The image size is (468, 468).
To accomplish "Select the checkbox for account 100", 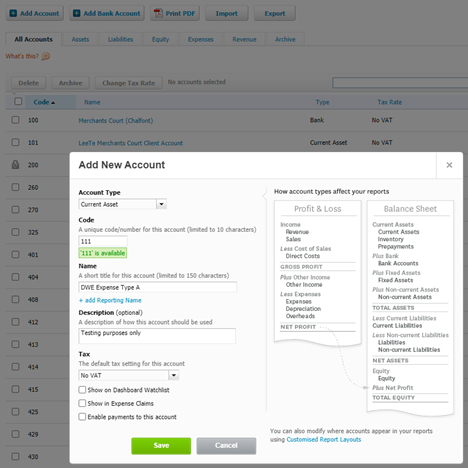I will [15, 120].
